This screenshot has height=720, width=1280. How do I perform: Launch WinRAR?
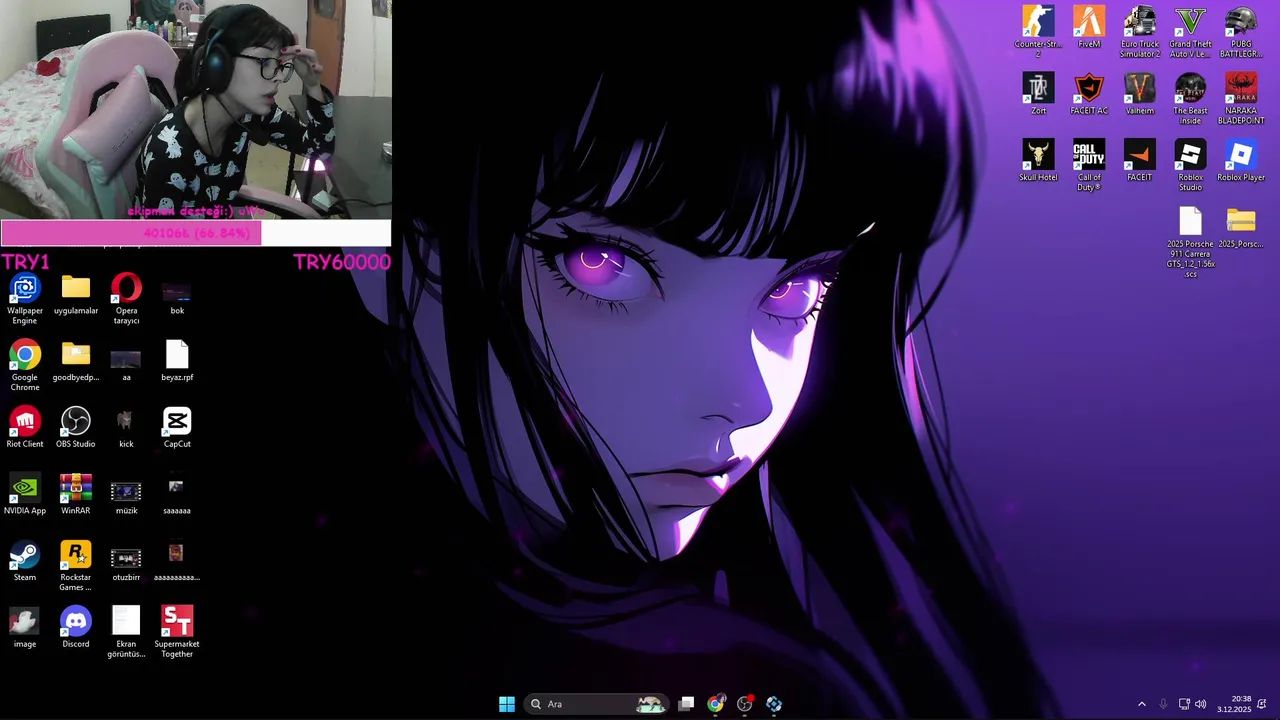76,495
